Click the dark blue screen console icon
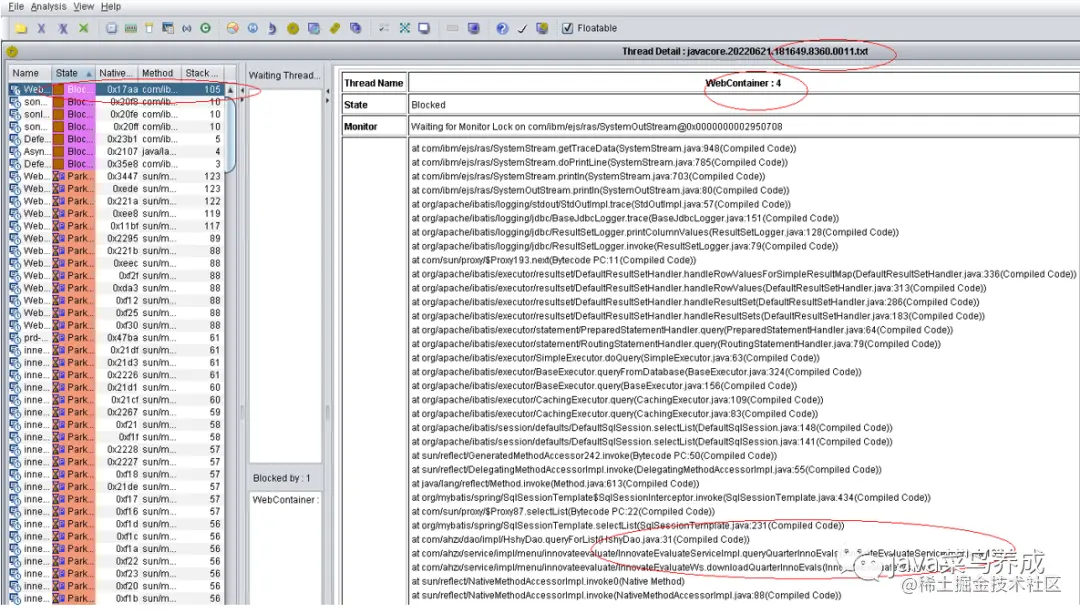The width and height of the screenshot is (1080, 613). tap(473, 28)
